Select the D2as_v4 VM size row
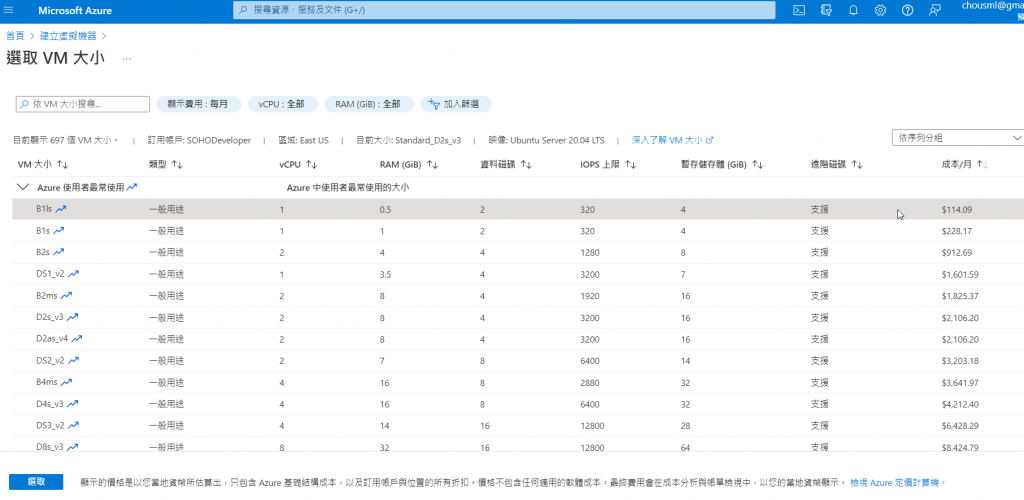The image size is (1024, 500). click(518, 339)
